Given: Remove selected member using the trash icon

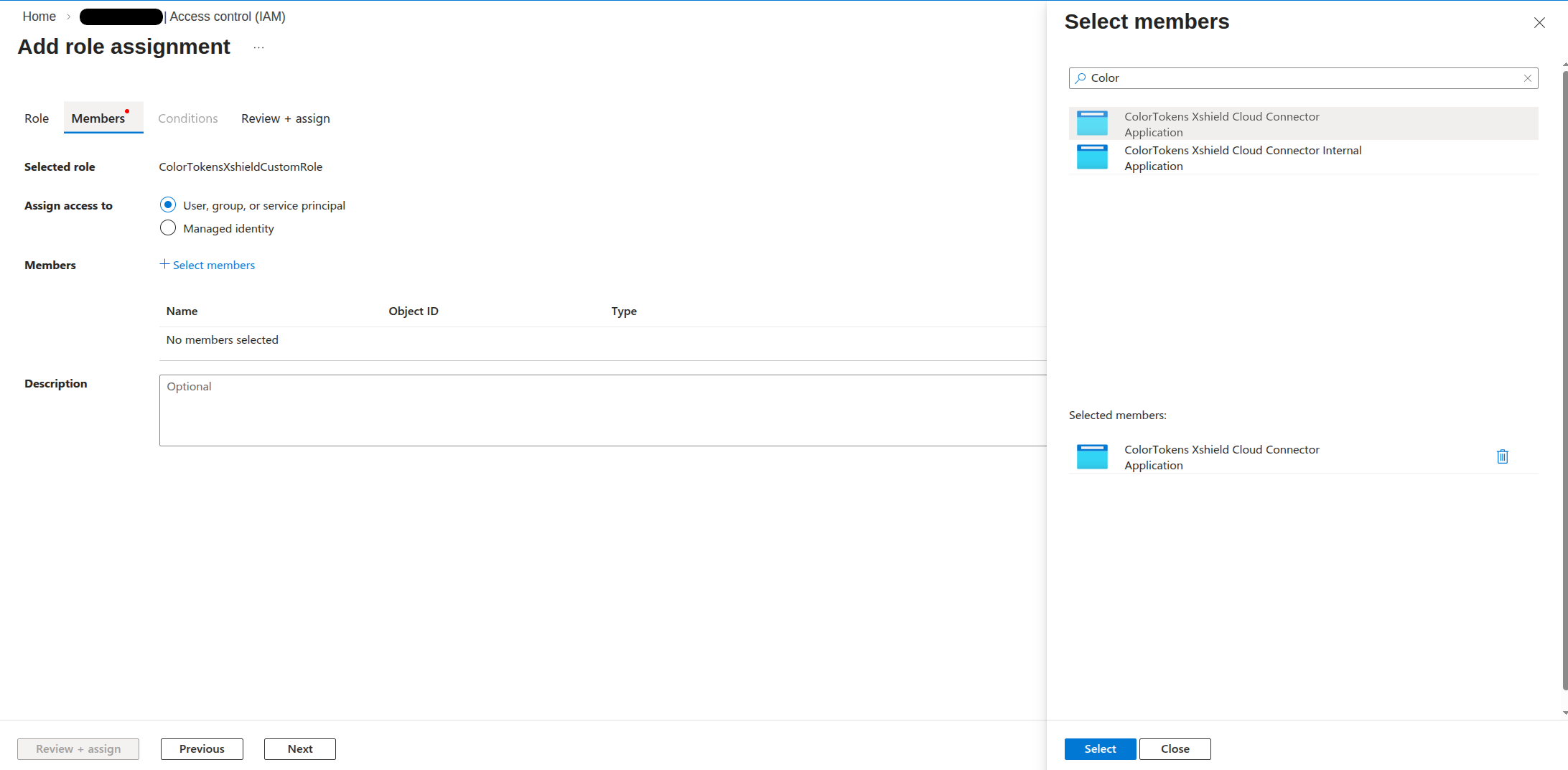Looking at the screenshot, I should [x=1503, y=456].
